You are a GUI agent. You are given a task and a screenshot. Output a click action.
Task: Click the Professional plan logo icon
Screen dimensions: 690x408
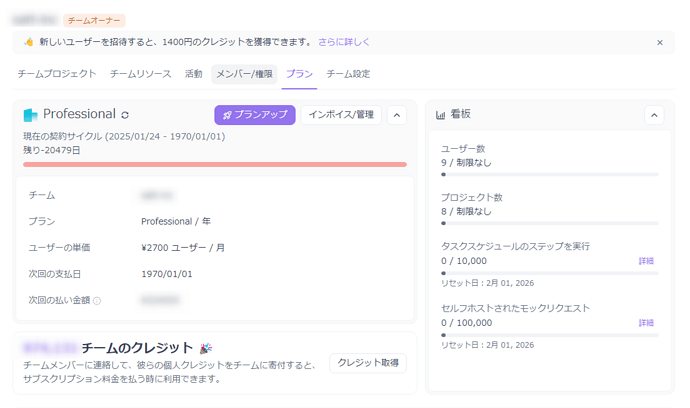pos(31,116)
